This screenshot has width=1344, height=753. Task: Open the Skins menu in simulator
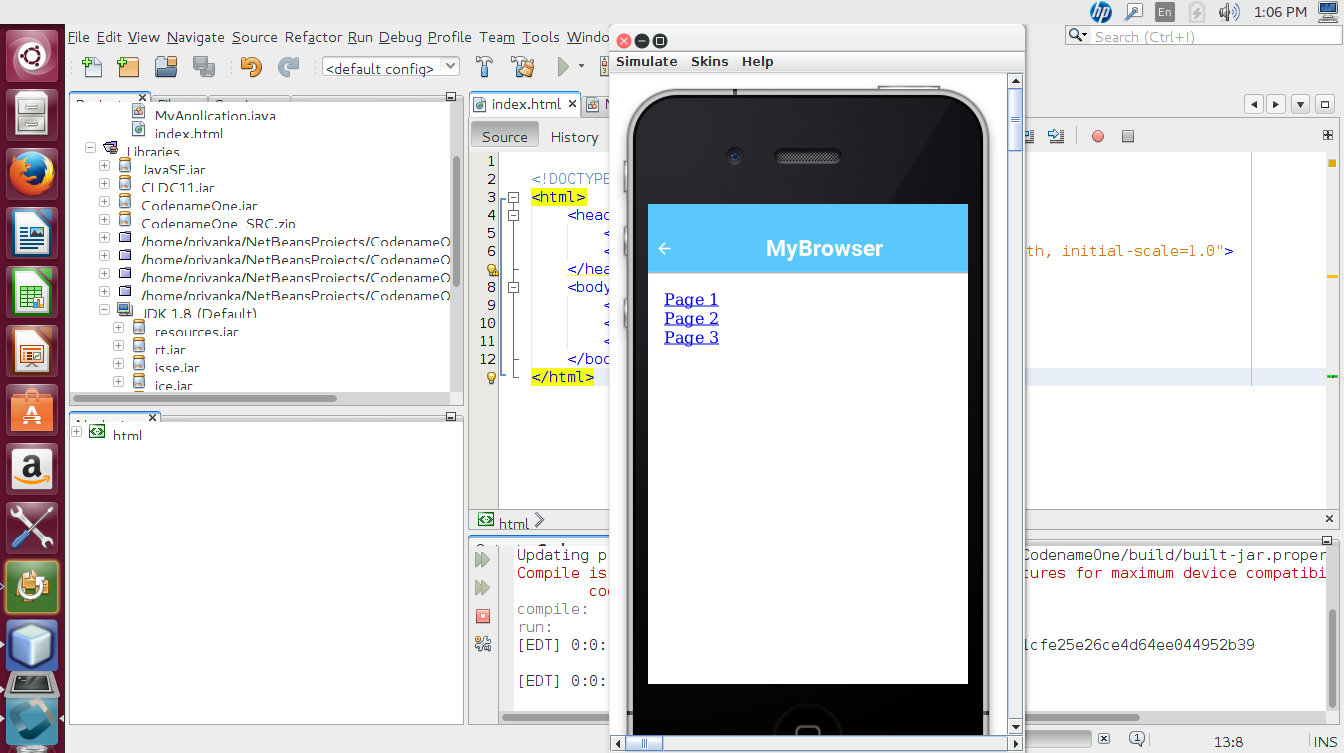point(709,62)
